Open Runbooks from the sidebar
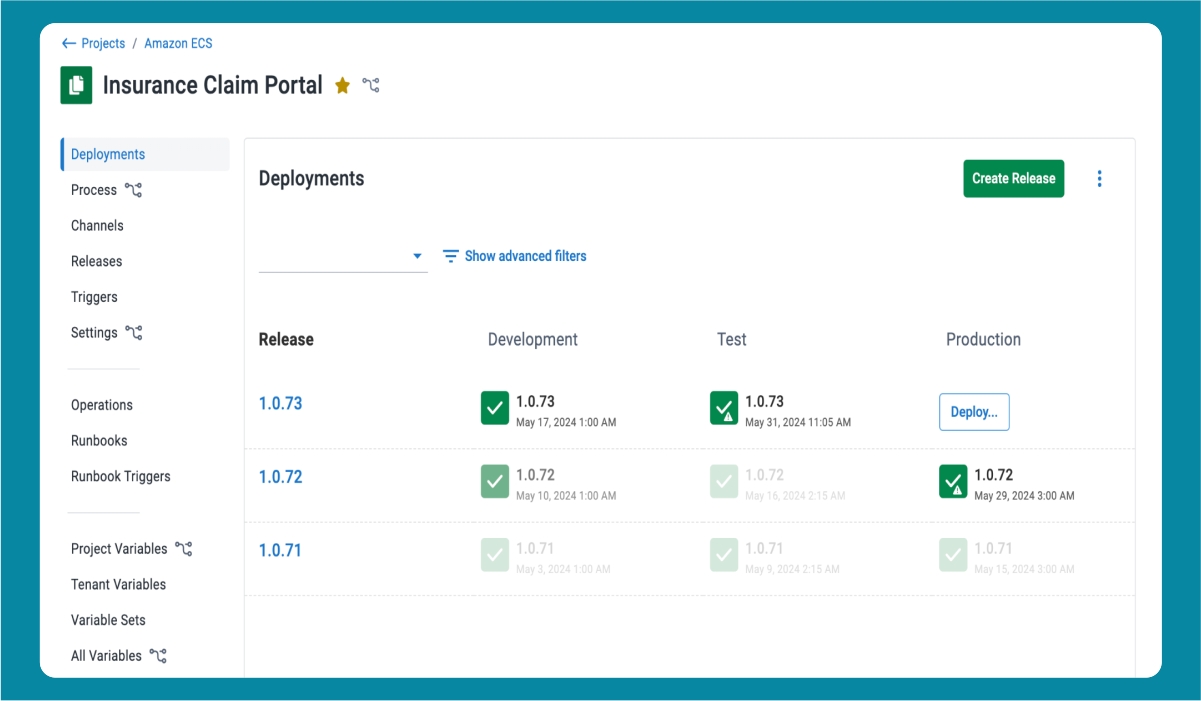The image size is (1201, 701). (x=99, y=440)
